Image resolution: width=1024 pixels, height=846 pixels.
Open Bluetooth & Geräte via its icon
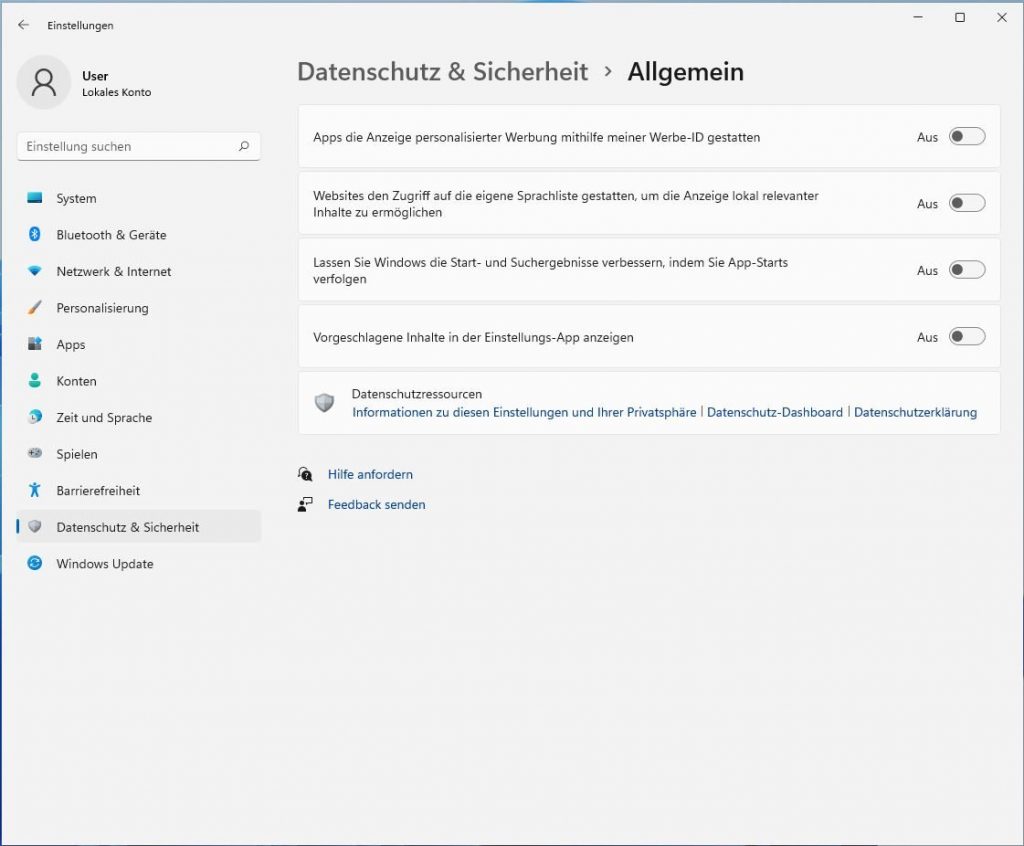click(35, 235)
